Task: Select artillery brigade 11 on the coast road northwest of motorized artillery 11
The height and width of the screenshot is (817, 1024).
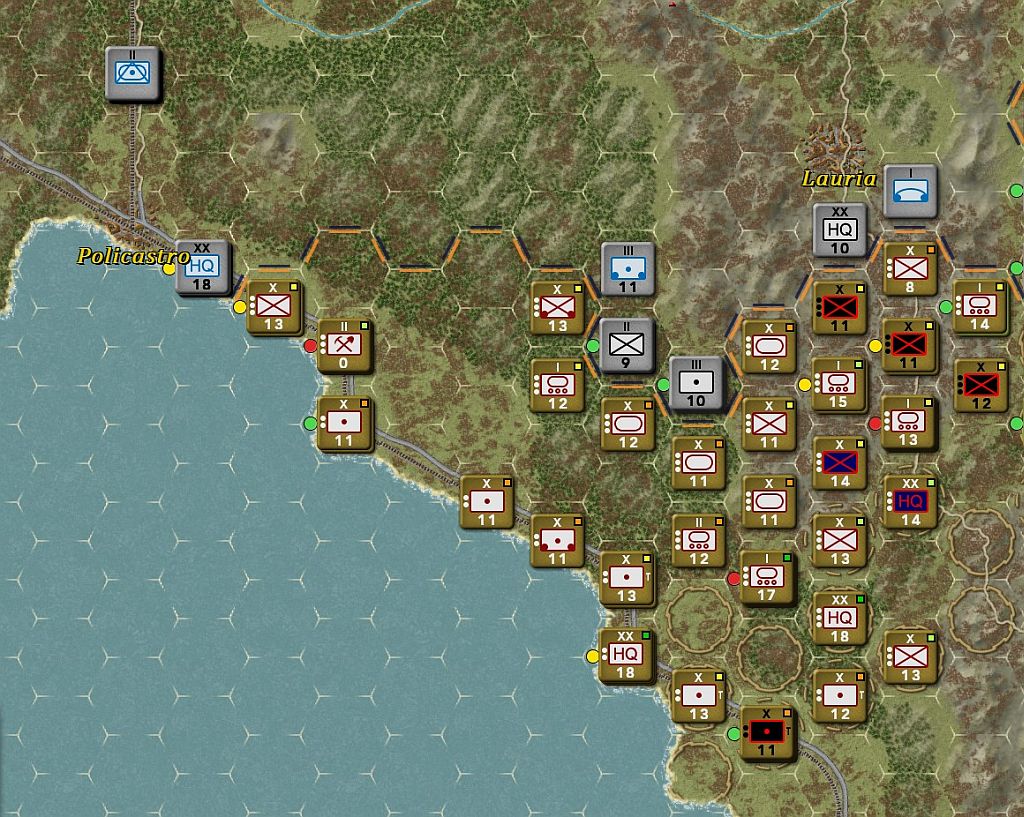Action: tap(487, 502)
